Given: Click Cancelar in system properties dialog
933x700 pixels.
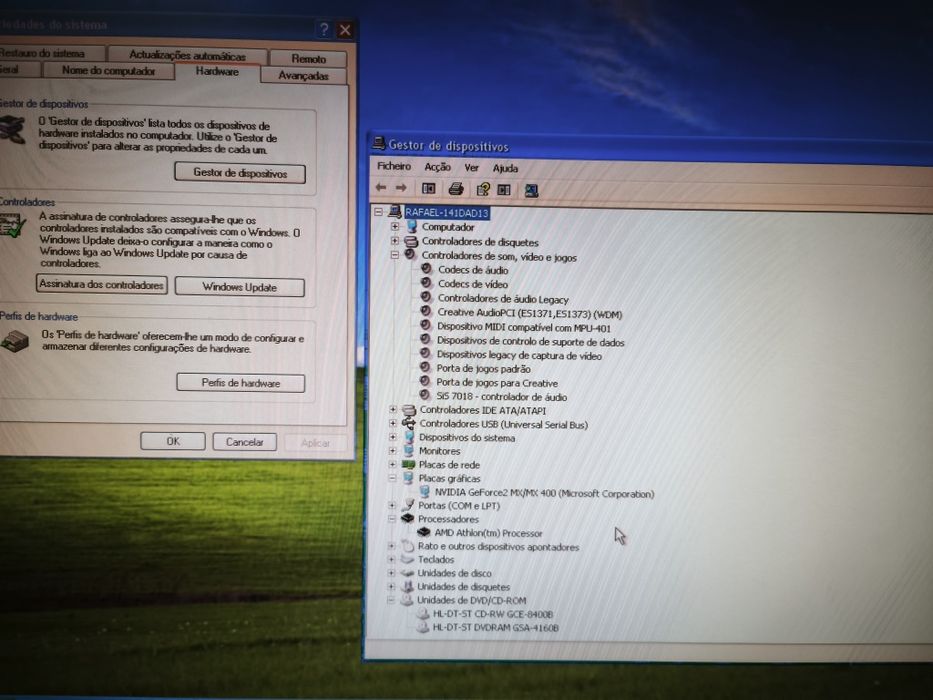Looking at the screenshot, I should 245,442.
